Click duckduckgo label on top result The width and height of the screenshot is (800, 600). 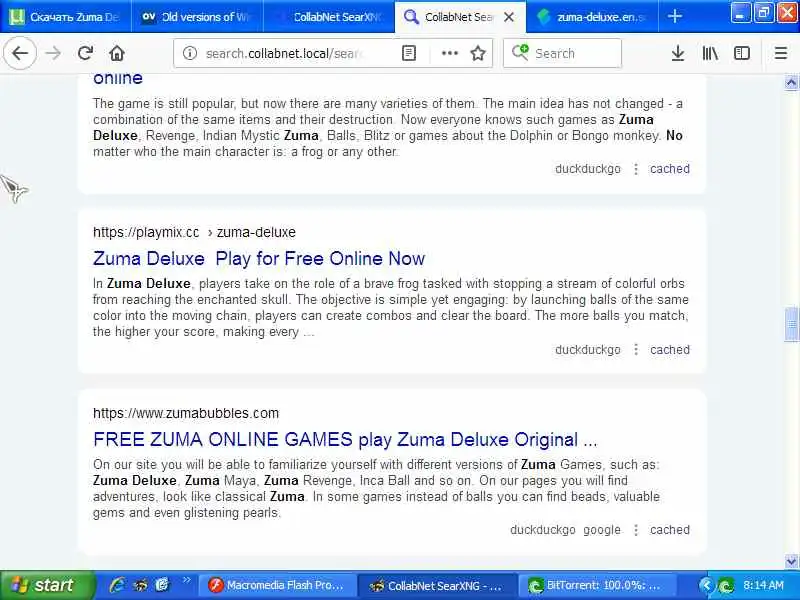point(588,168)
